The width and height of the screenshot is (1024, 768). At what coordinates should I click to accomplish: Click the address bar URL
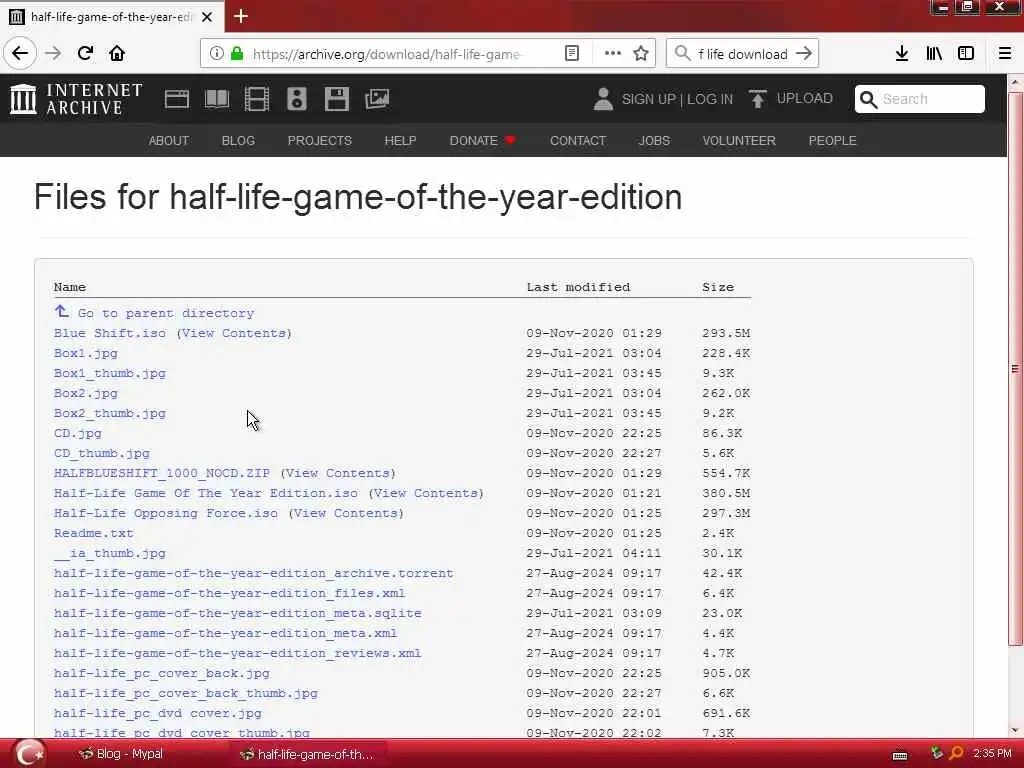(x=387, y=54)
